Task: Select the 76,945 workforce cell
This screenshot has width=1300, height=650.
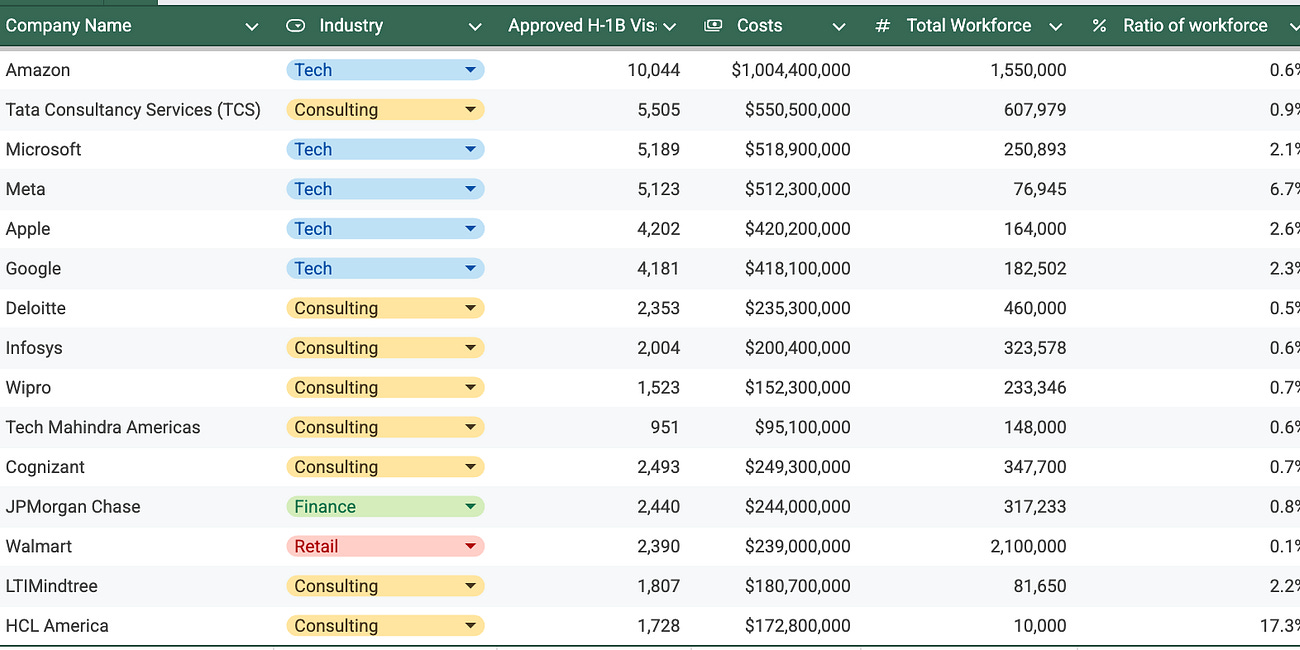Action: 969,189
